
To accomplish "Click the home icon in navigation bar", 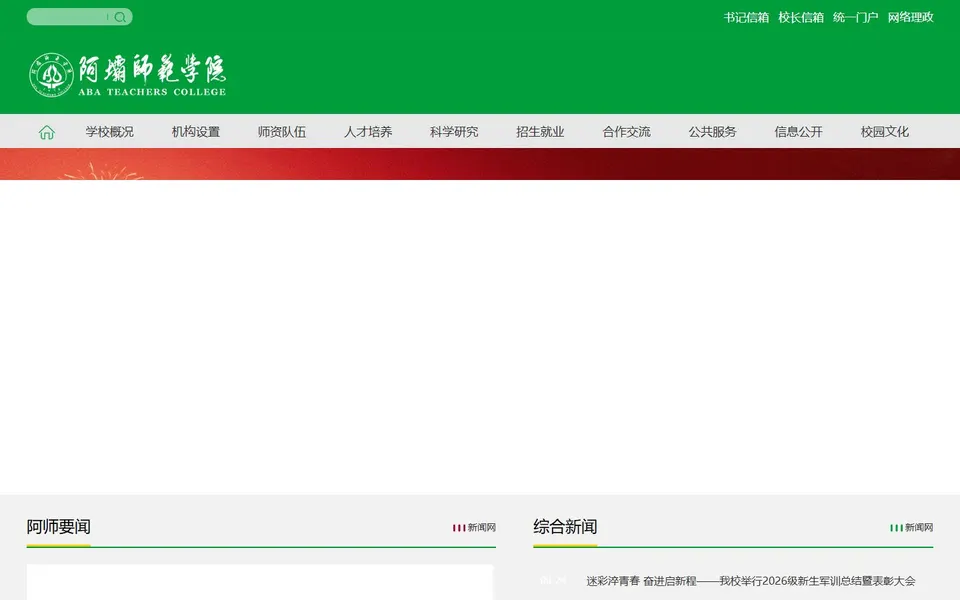I will click(47, 132).
